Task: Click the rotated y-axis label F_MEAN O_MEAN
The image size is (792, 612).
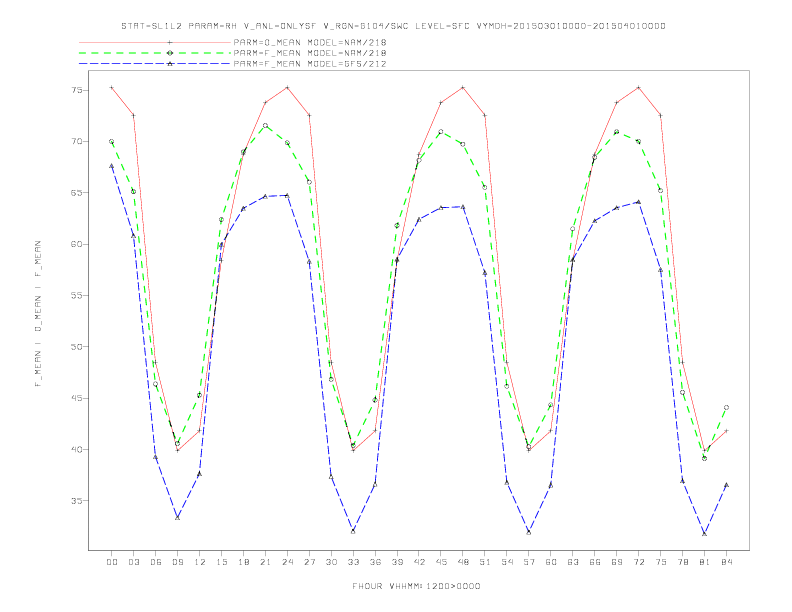Action: 38,314
